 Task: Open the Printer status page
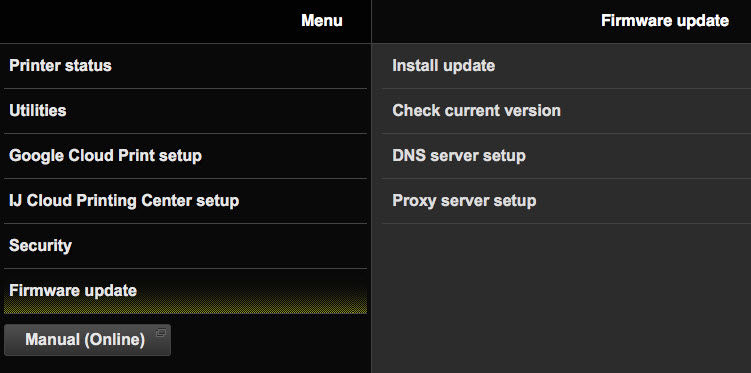[185, 66]
